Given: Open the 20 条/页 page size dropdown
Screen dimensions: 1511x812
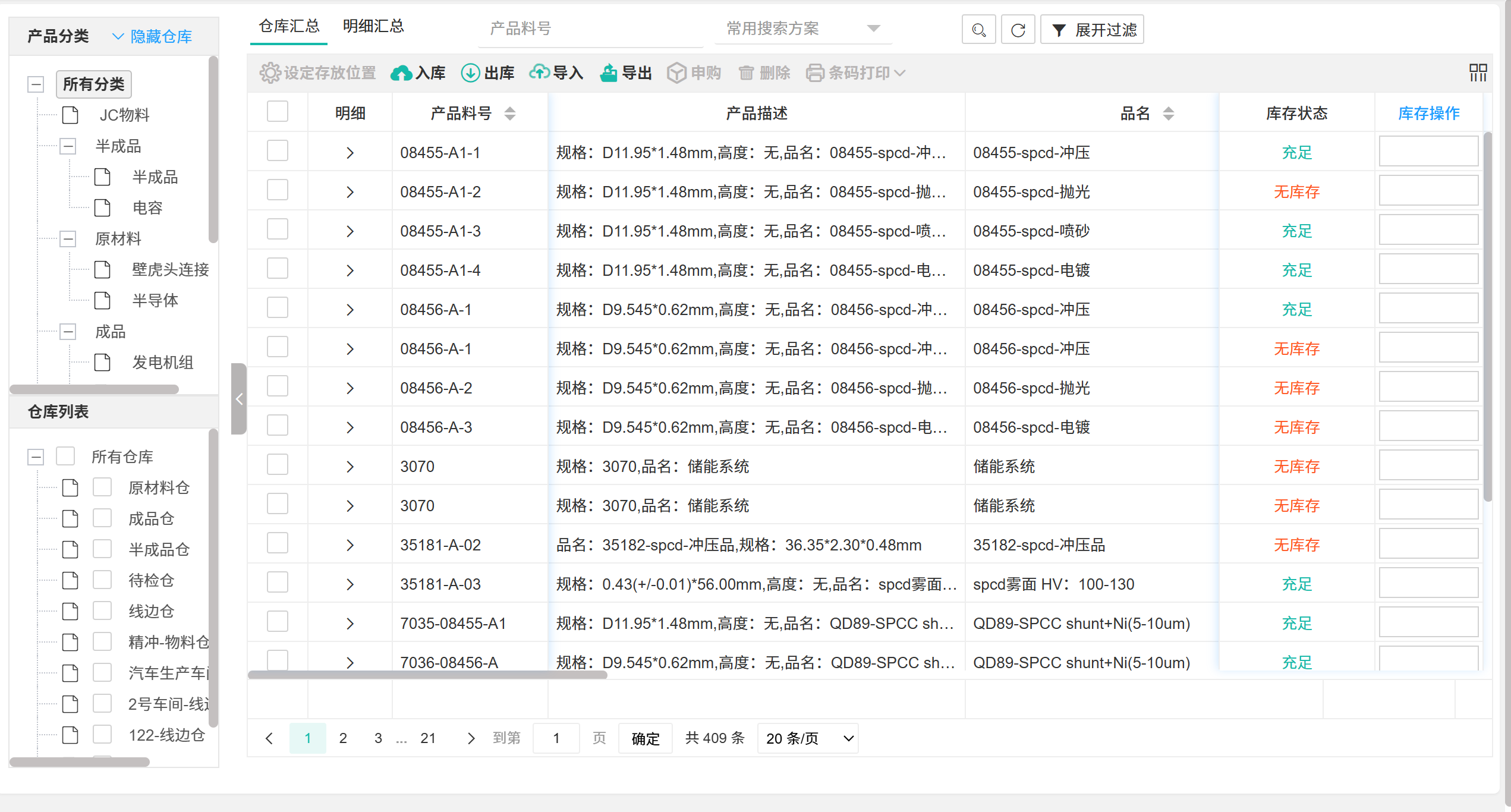Looking at the screenshot, I should tap(808, 738).
